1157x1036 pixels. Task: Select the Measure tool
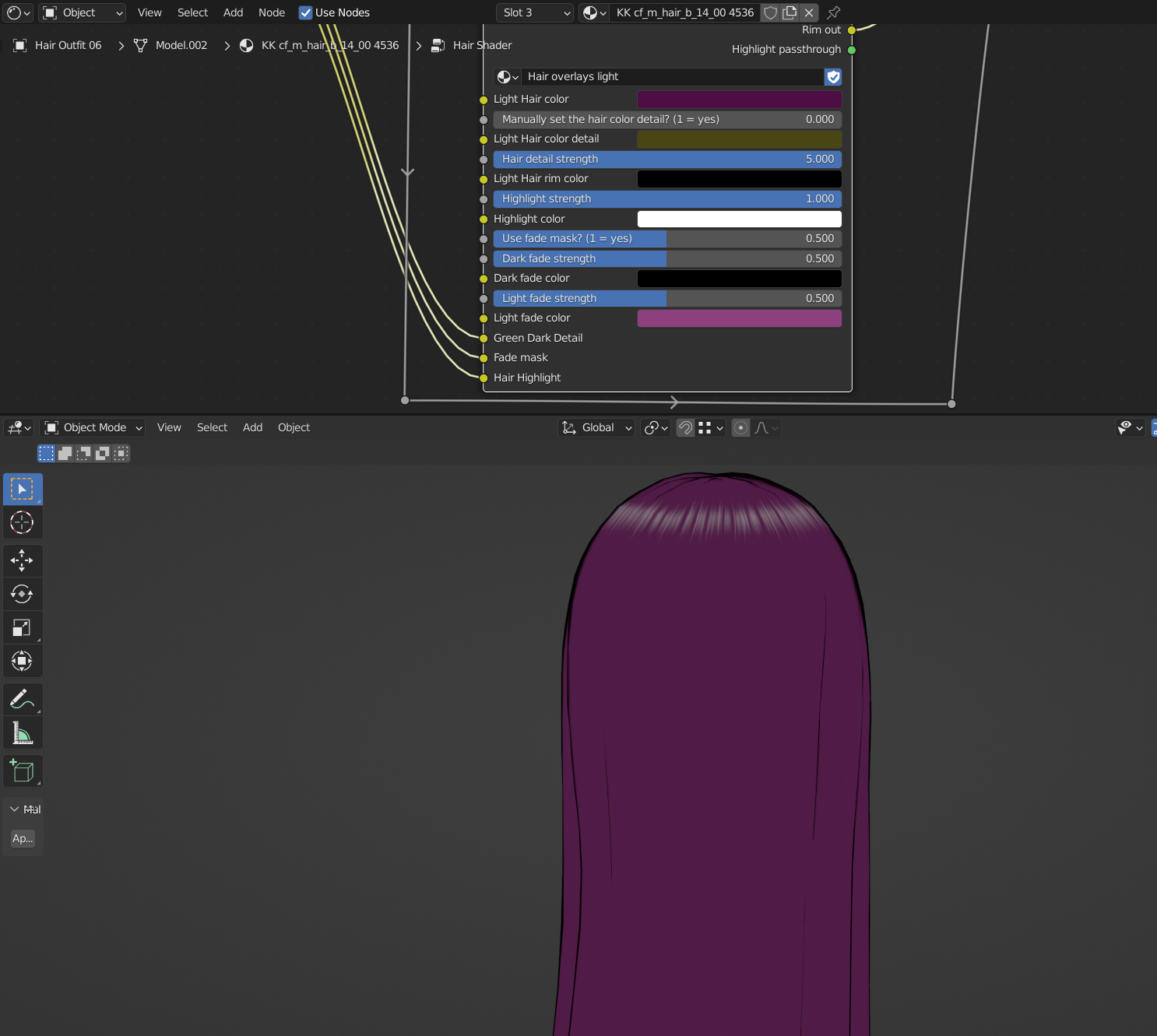23,732
